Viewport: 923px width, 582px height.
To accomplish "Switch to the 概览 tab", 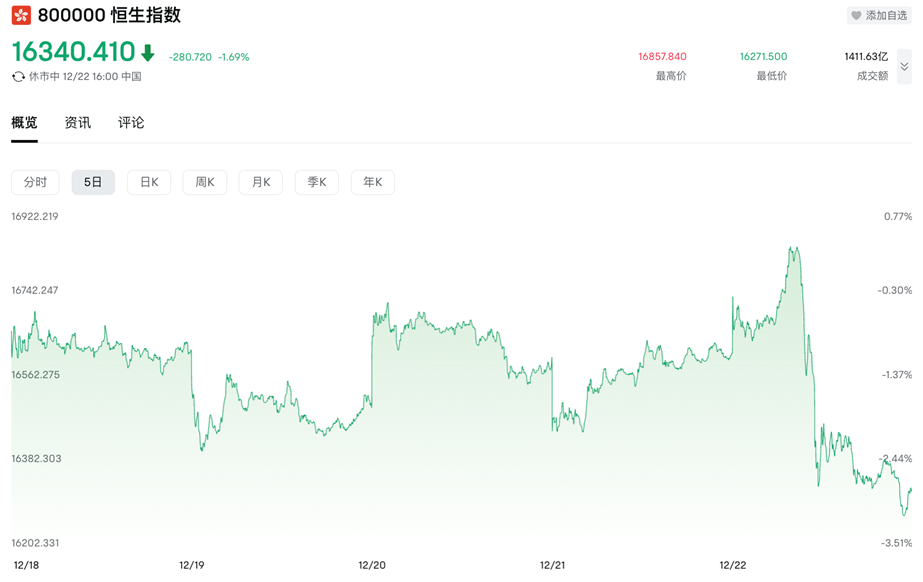I will click(x=24, y=122).
